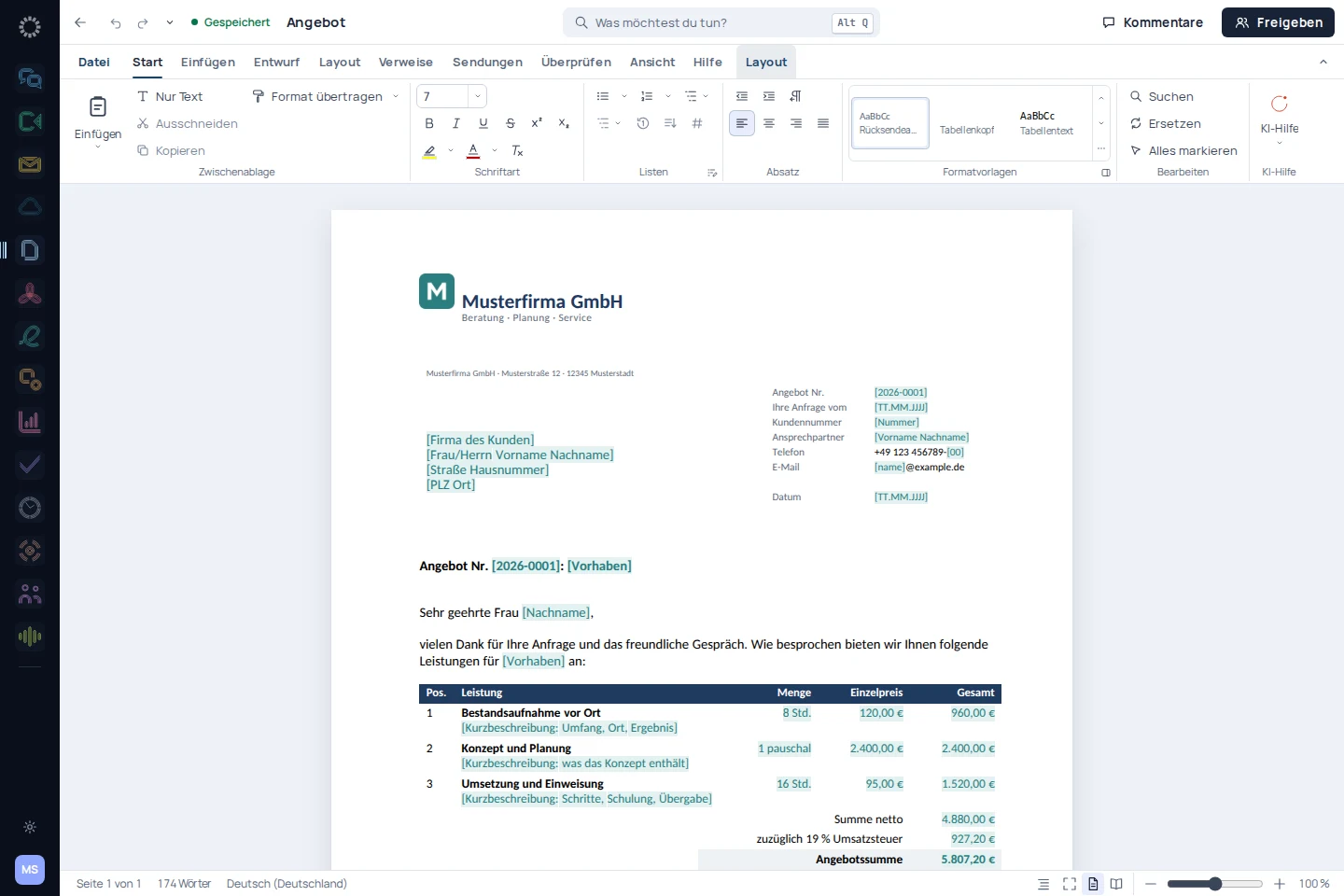Clear text formatting with Tx icon
Image resolution: width=1344 pixels, height=896 pixels.
coord(517,150)
